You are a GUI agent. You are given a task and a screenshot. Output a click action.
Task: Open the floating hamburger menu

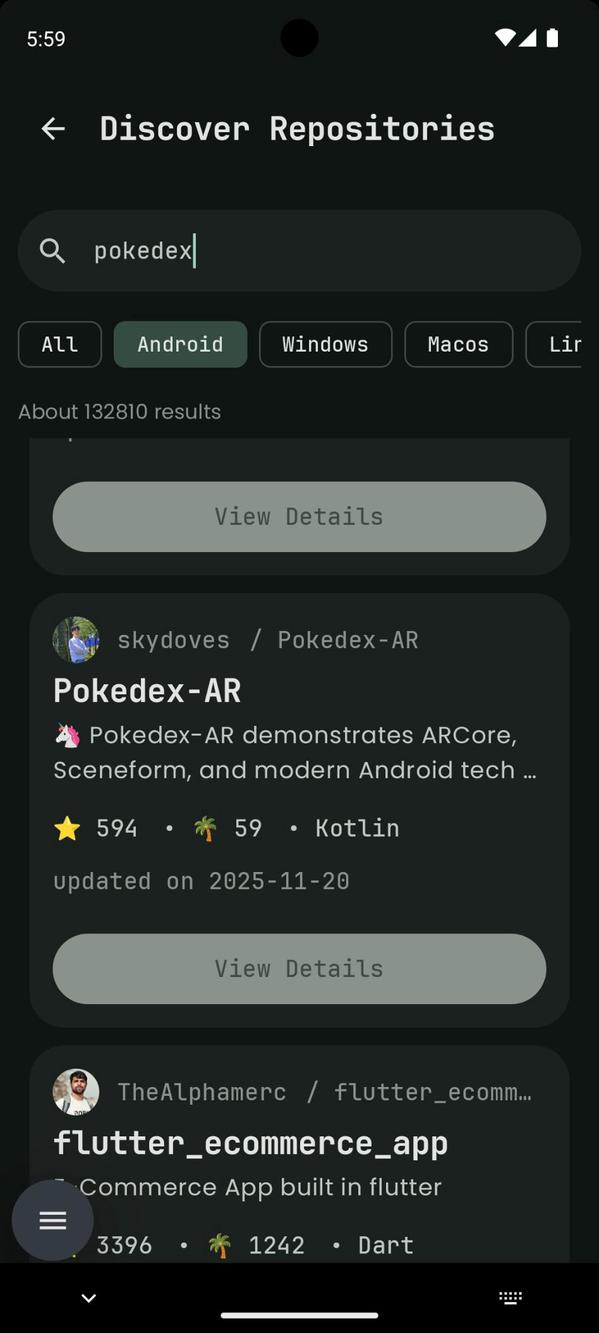pyautogui.click(x=52, y=1220)
